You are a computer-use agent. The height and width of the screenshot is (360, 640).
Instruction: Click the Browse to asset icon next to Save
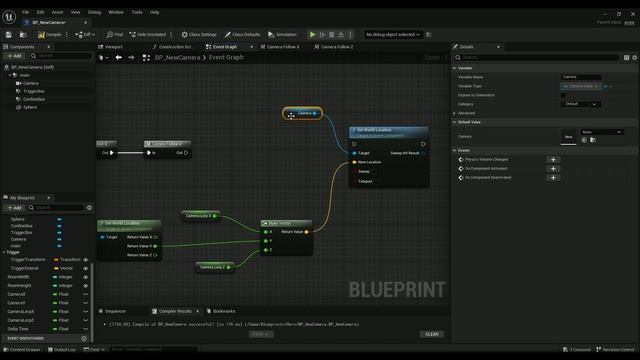point(23,35)
